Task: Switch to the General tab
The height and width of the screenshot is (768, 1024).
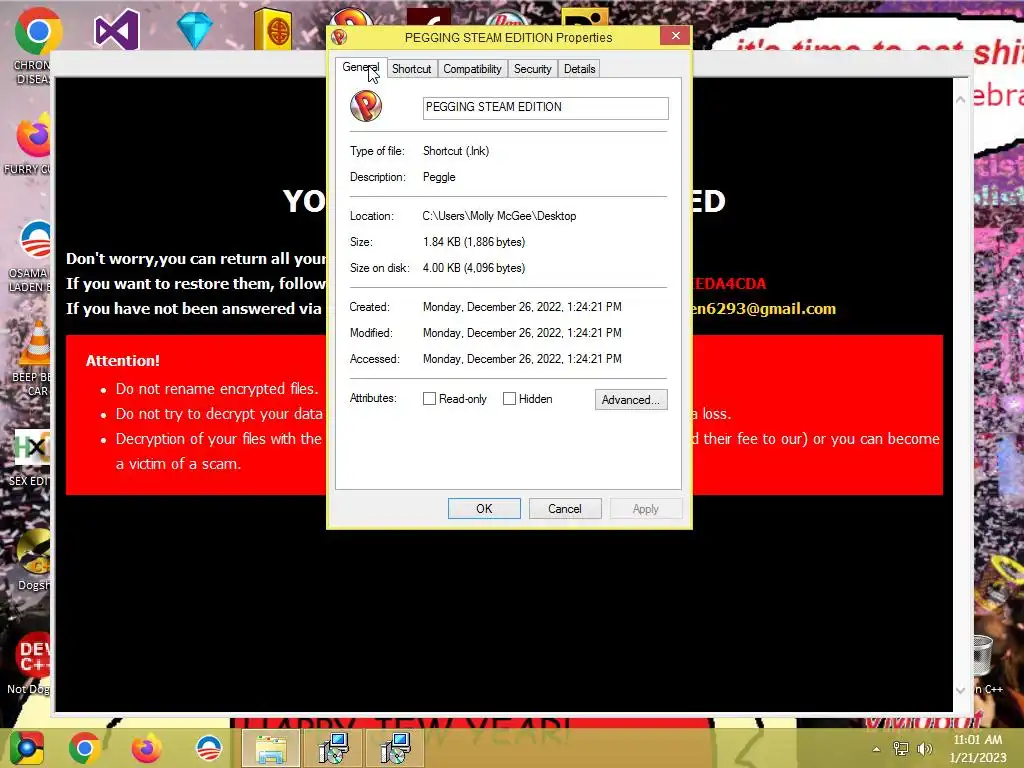Action: coord(360,67)
